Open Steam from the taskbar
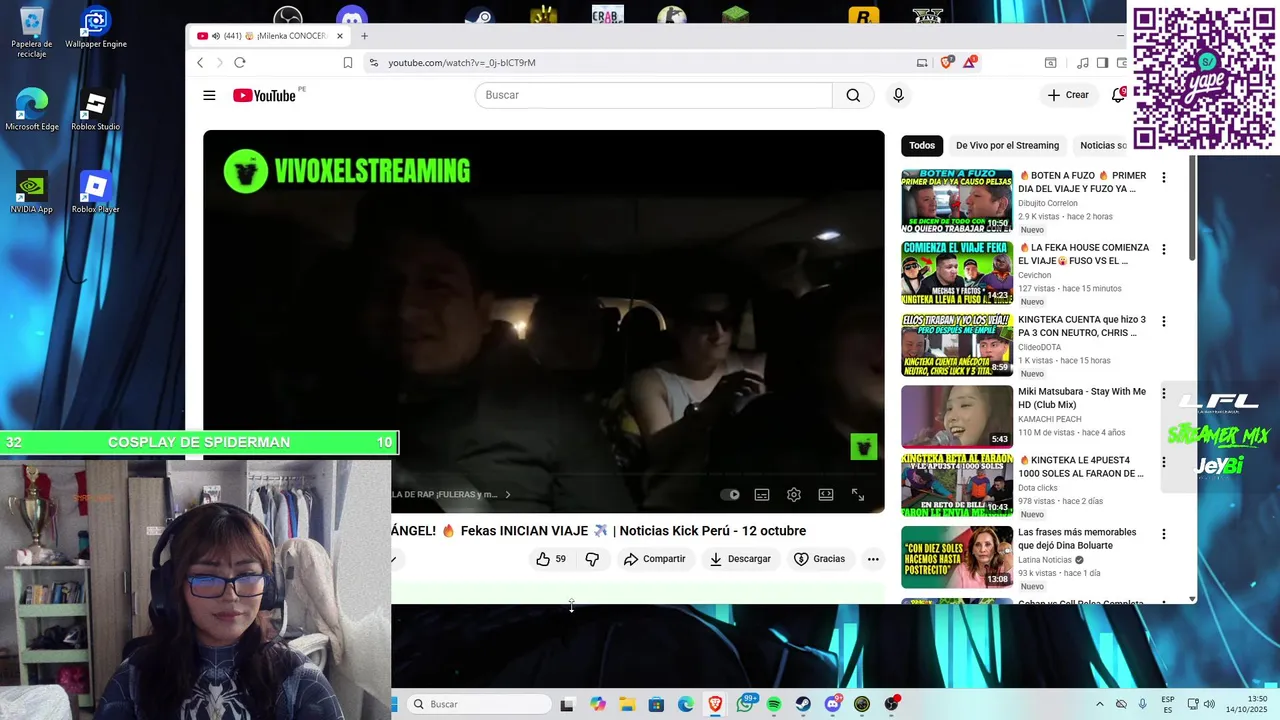Screen dimensions: 1280x720 pyautogui.click(x=803, y=704)
